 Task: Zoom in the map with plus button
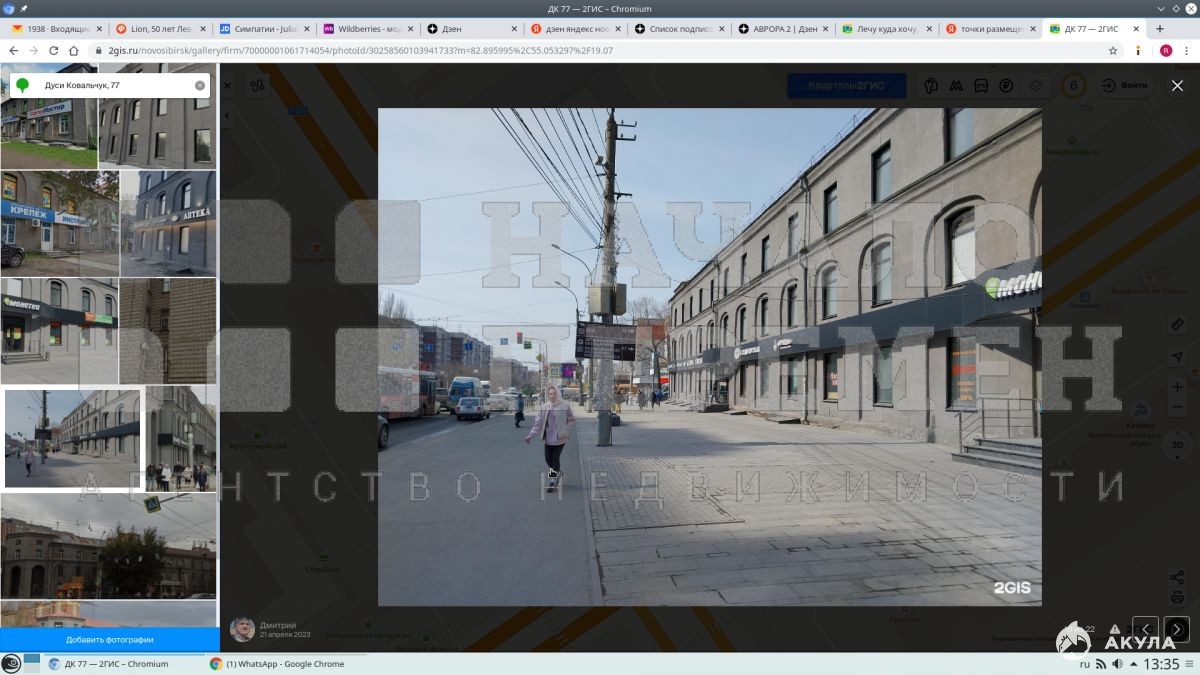point(1177,387)
